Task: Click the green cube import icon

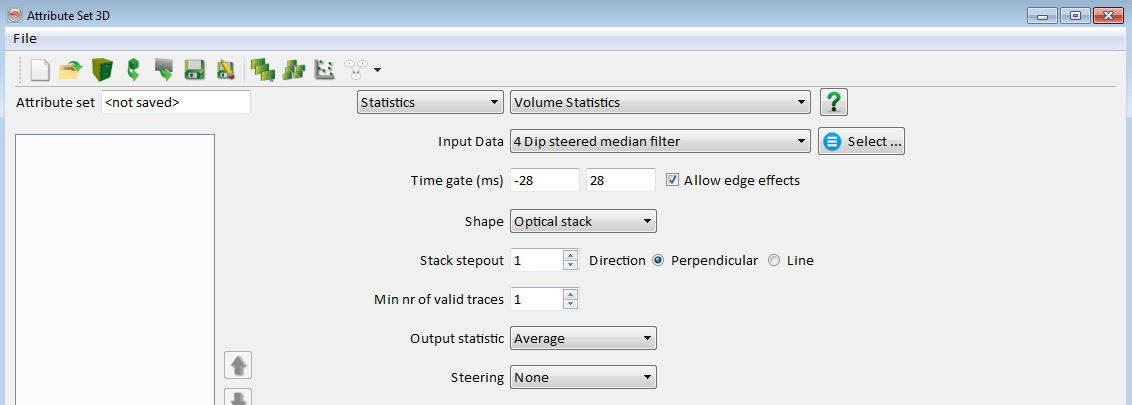Action: (x=132, y=70)
